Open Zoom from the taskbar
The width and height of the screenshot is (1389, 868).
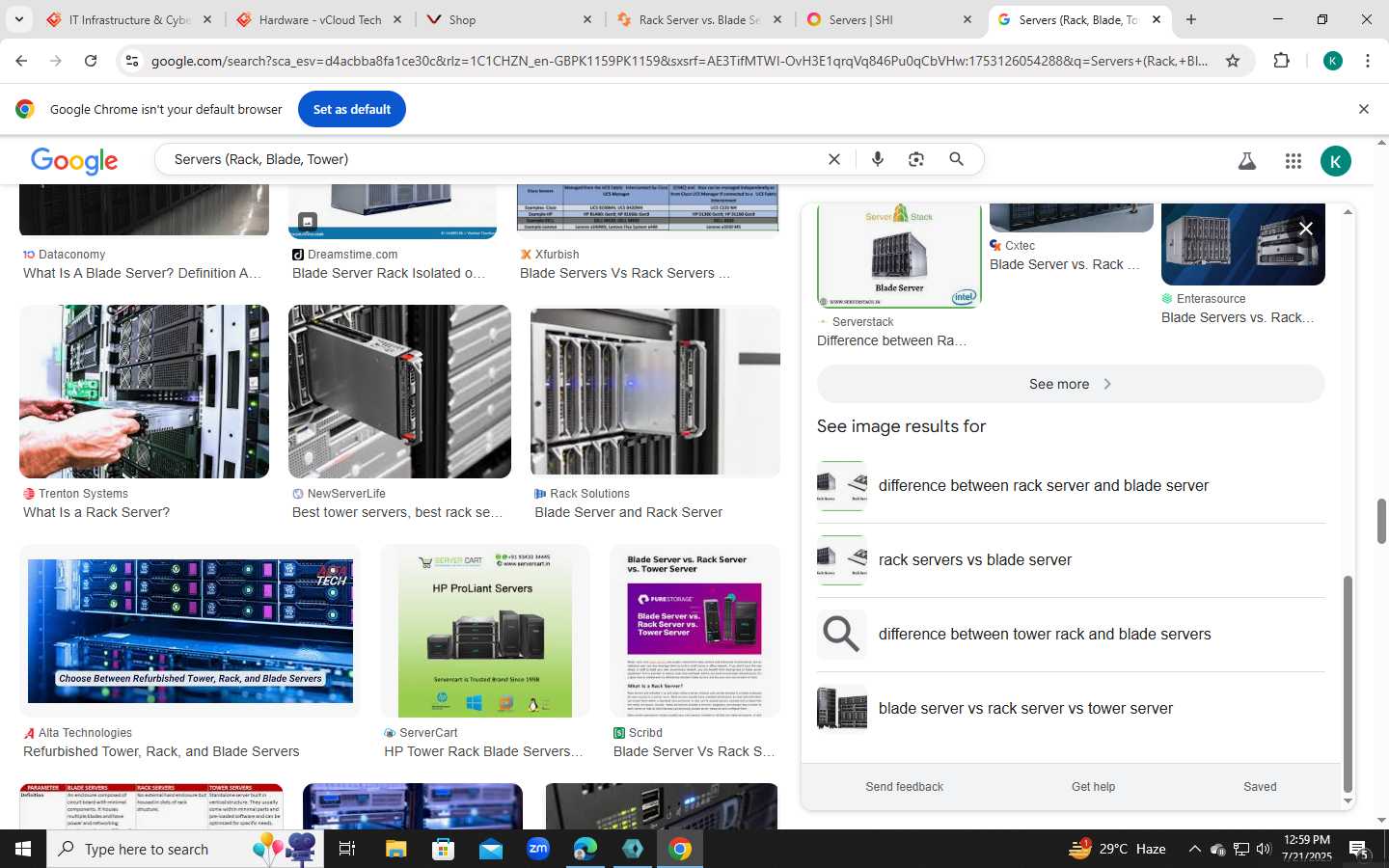(x=538, y=849)
